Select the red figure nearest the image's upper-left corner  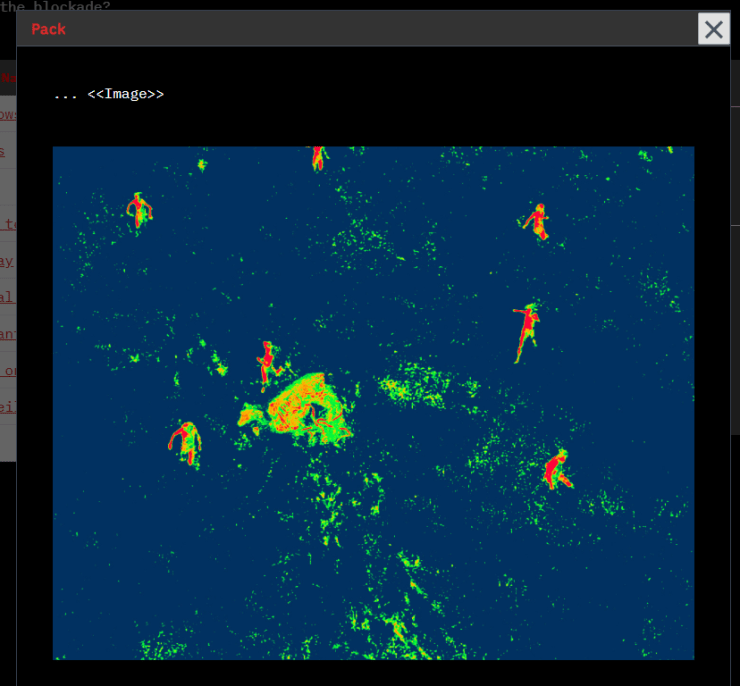coord(139,209)
